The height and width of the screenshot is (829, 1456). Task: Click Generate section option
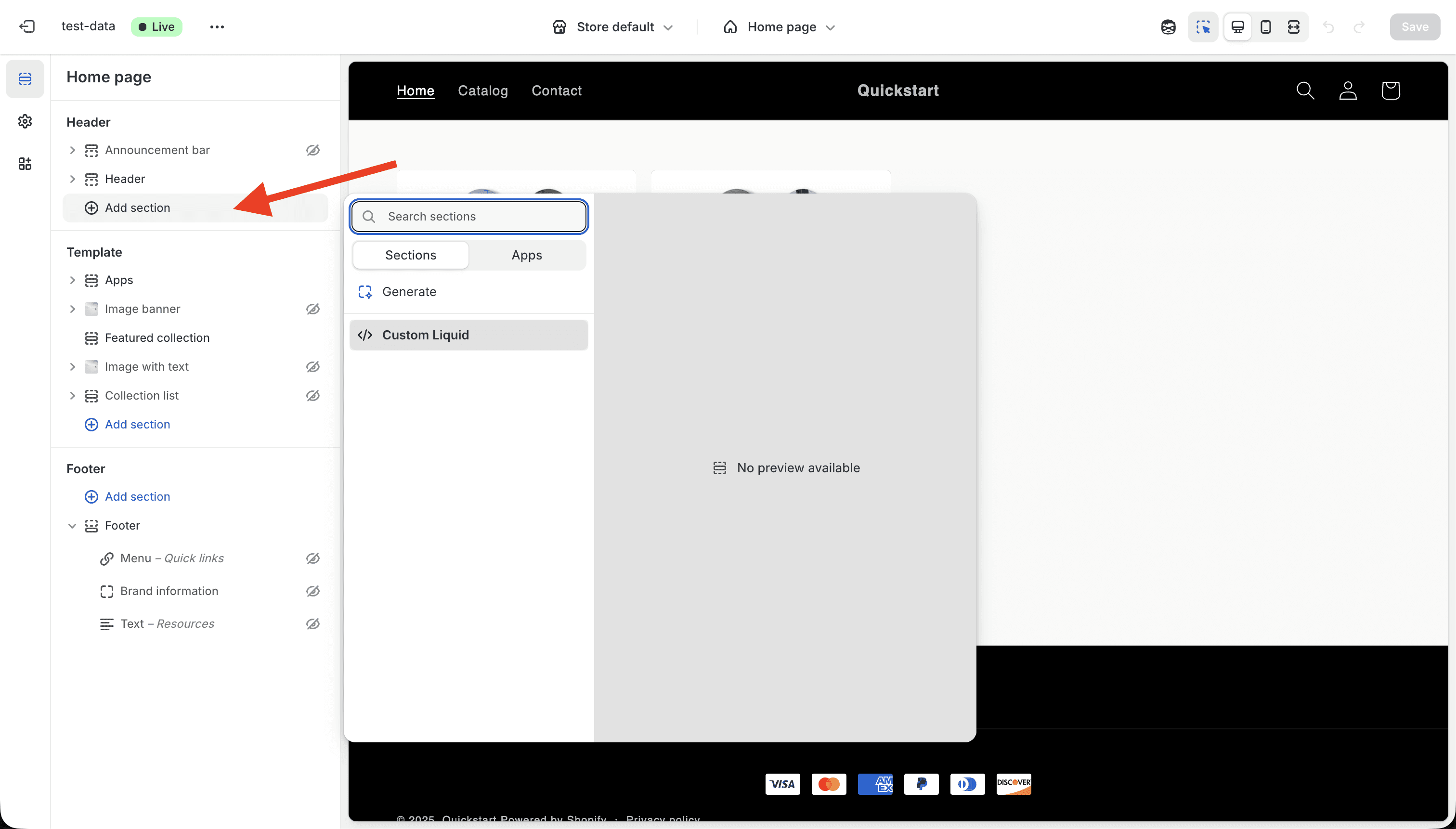(408, 292)
